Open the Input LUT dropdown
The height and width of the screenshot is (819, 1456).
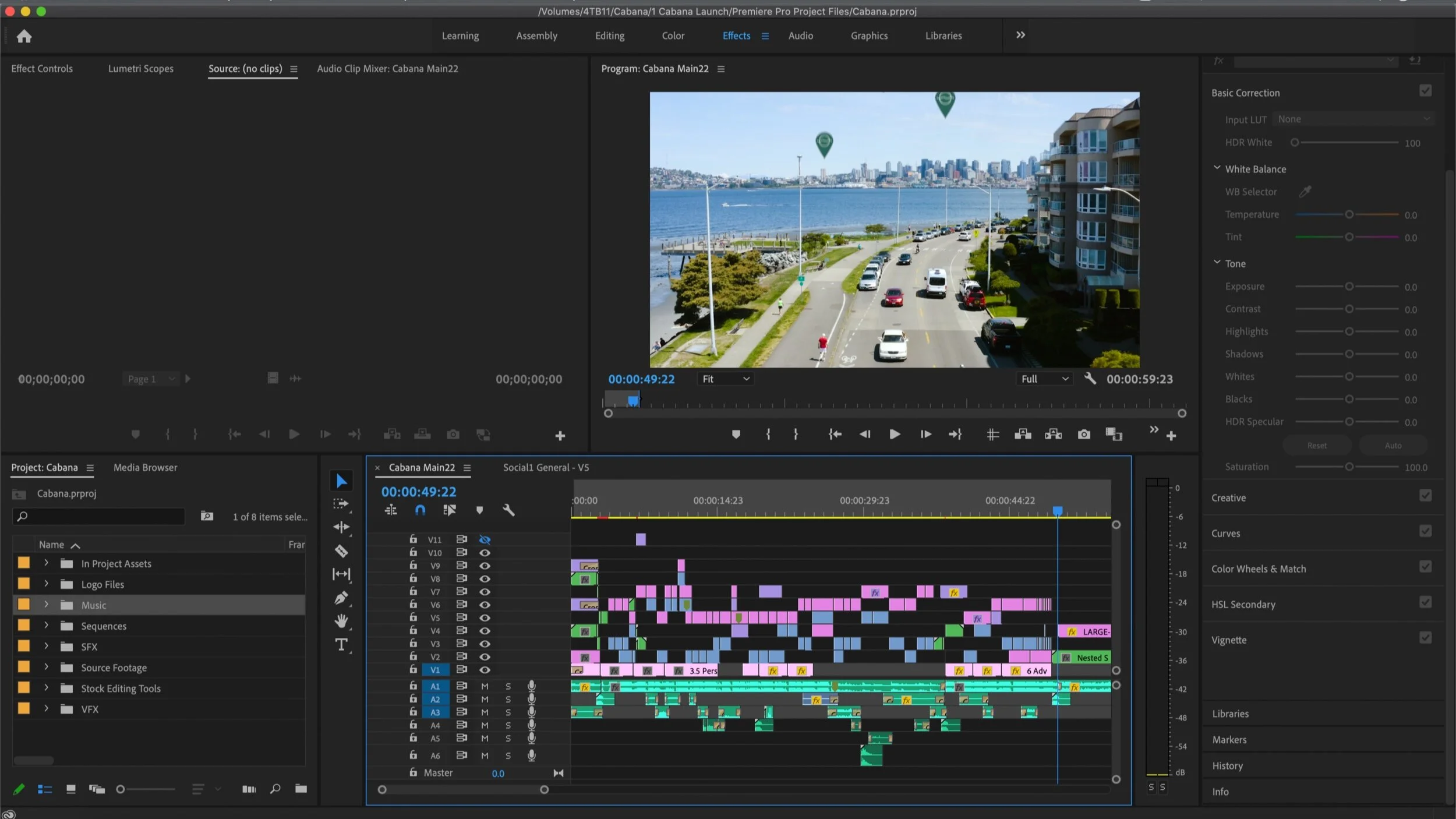pyautogui.click(x=1353, y=118)
